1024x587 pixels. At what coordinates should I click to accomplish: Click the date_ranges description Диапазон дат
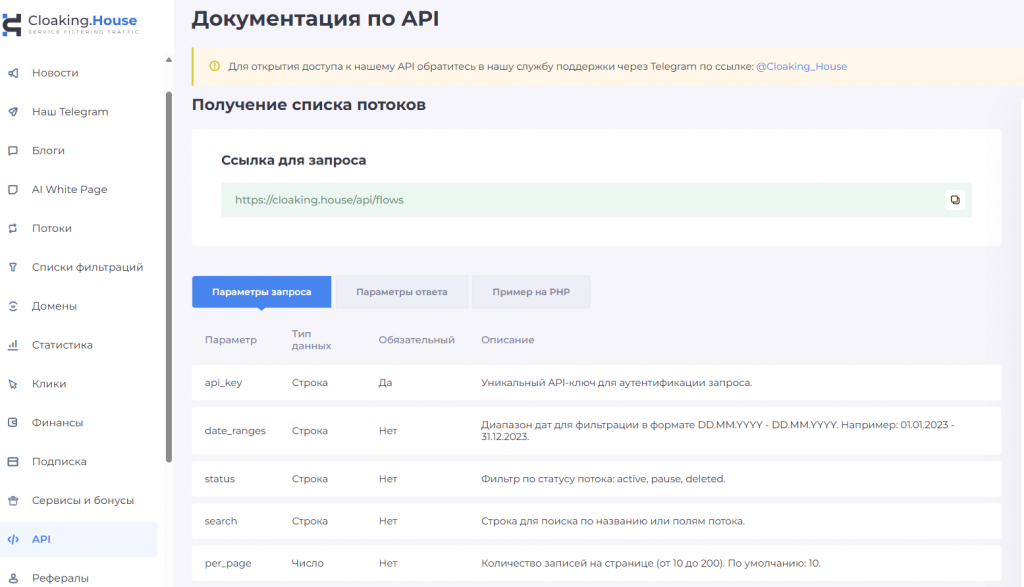(x=718, y=431)
